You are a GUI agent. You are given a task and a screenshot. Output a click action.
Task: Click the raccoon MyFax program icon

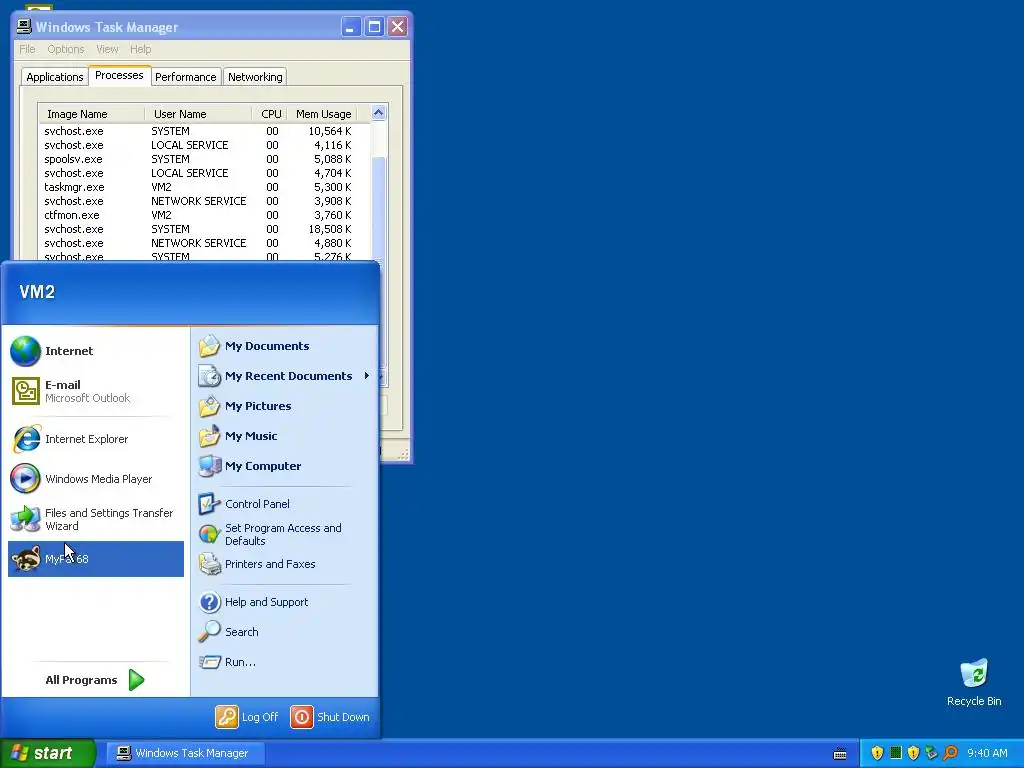(26, 559)
